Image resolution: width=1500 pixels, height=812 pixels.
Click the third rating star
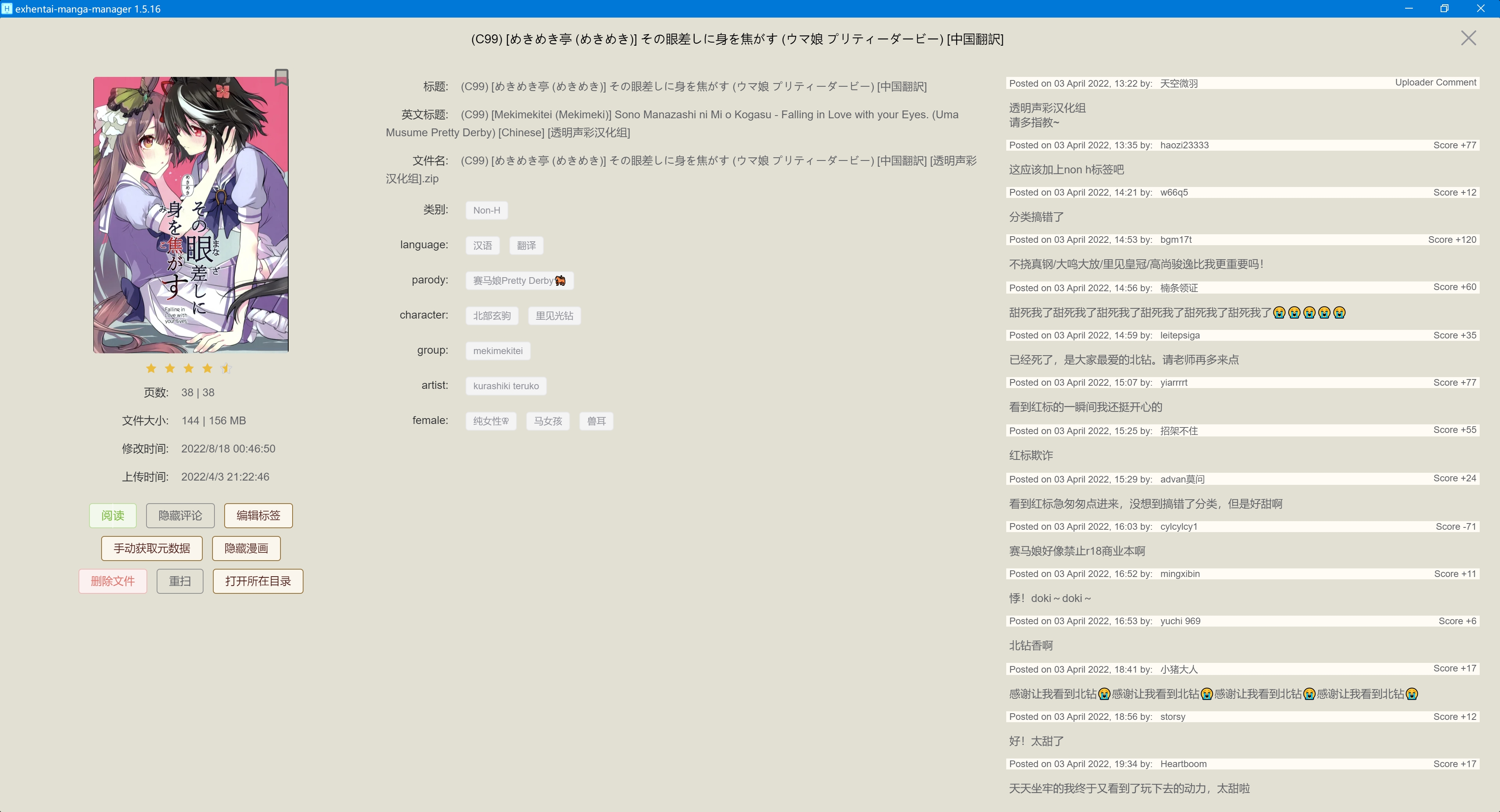(x=188, y=368)
